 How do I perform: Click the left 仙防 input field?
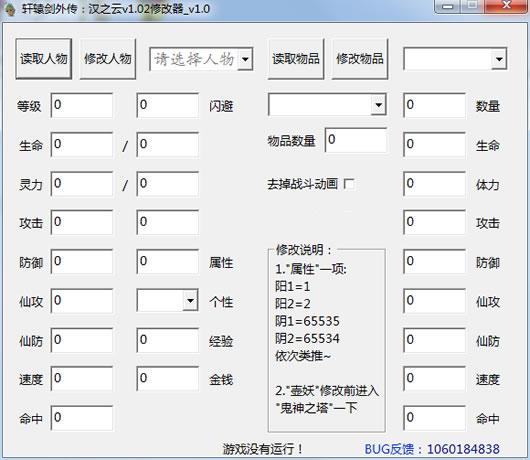coord(82,340)
